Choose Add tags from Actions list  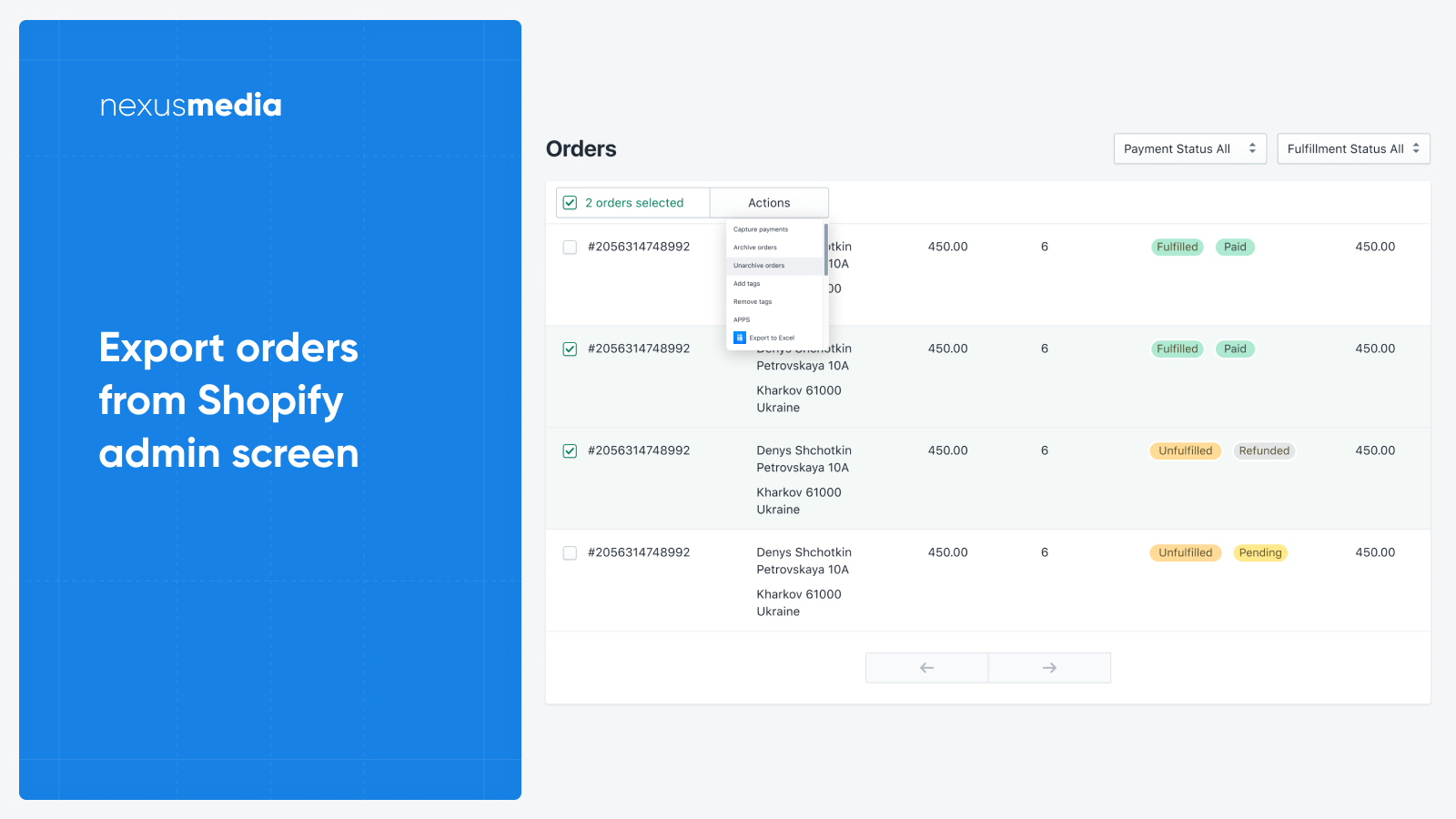[746, 283]
